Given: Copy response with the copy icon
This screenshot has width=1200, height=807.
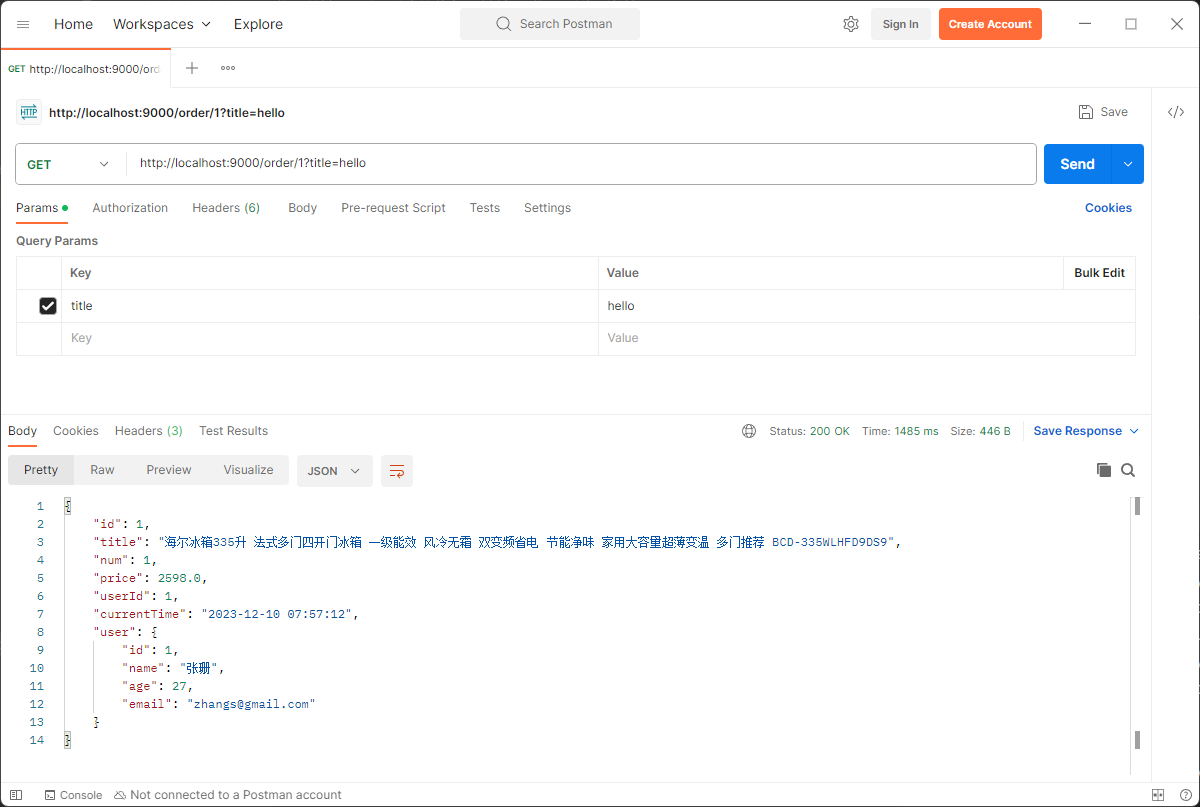Looking at the screenshot, I should [x=1104, y=470].
